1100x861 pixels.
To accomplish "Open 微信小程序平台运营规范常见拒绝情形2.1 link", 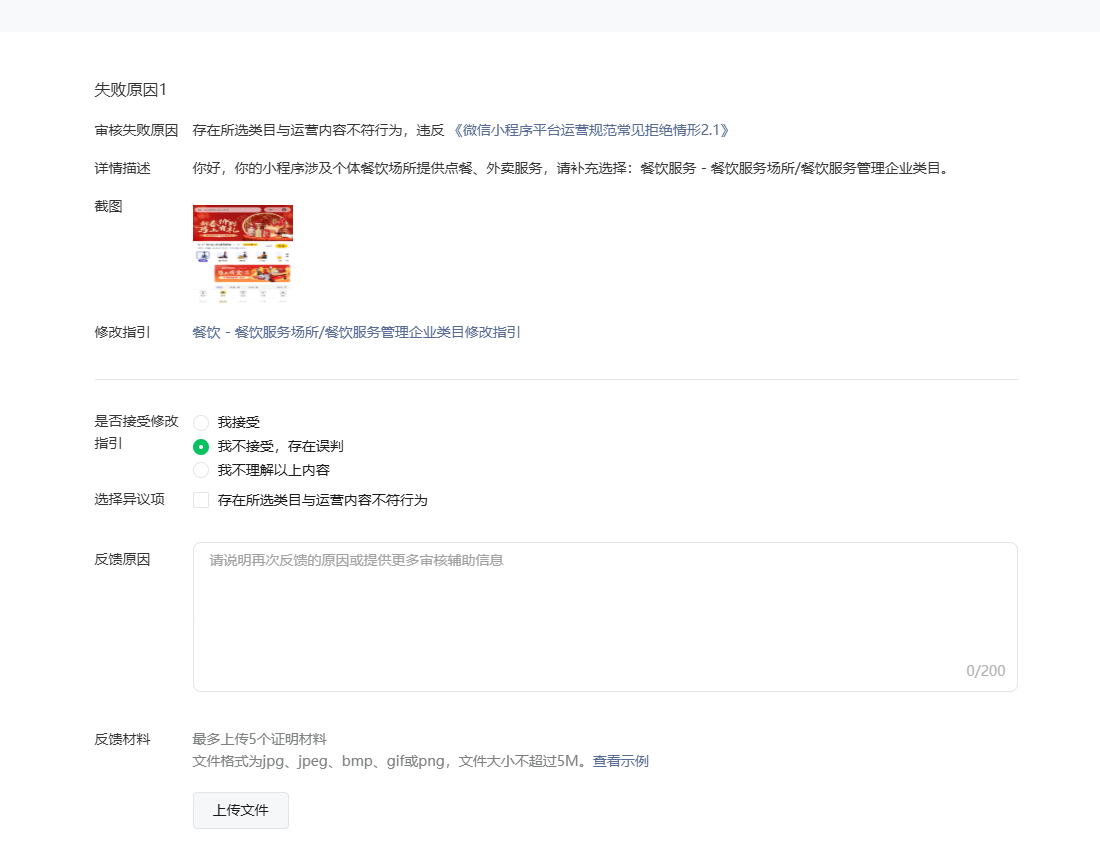I will 589,130.
